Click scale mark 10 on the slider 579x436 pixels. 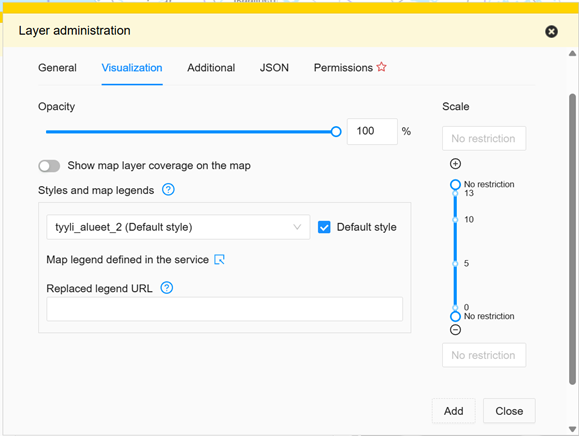point(455,220)
